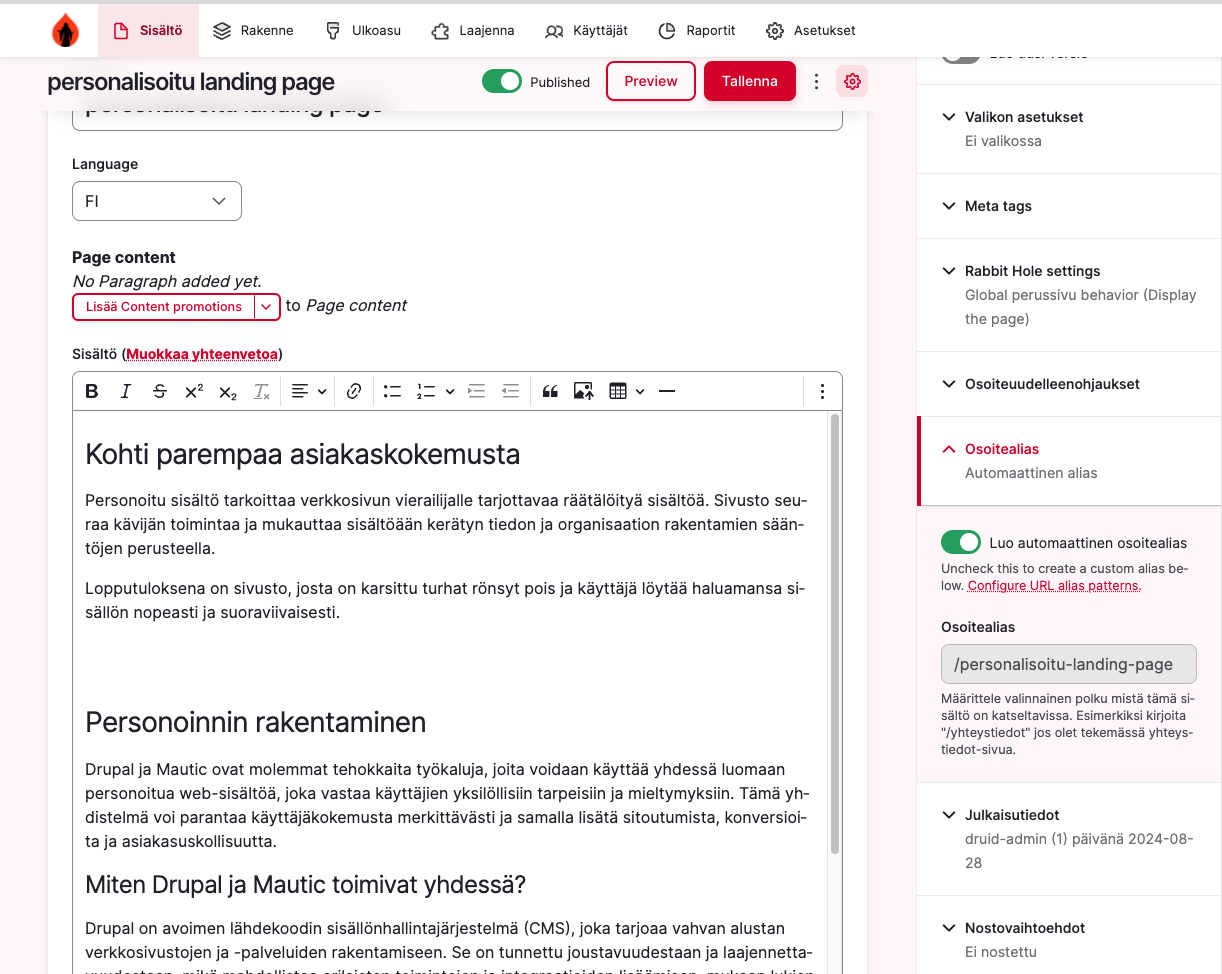
Task: Expand Osoiteuudelleenohjaukset section
Action: (1069, 384)
